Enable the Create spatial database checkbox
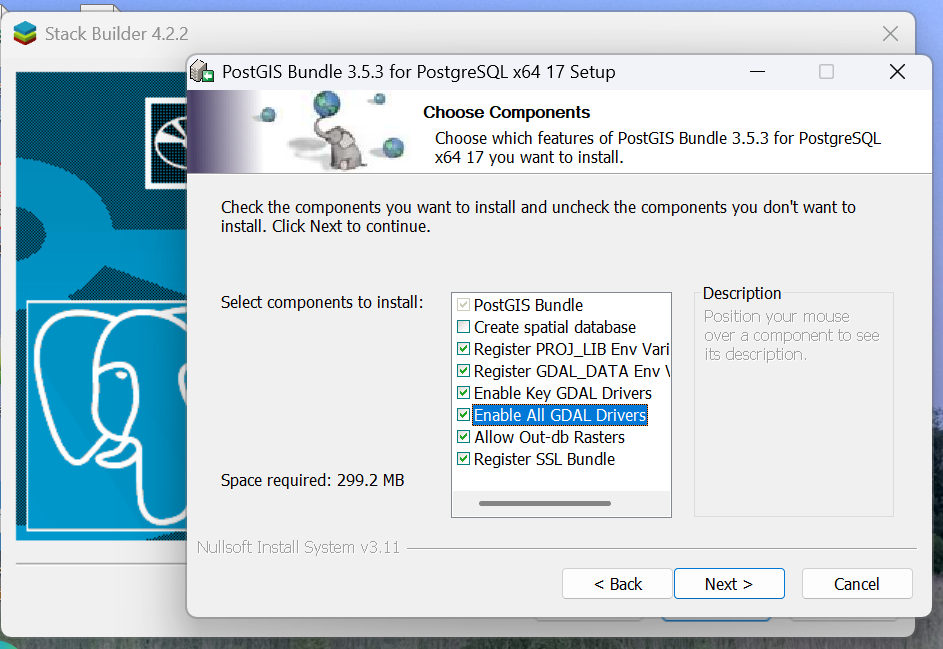This screenshot has height=649, width=943. [463, 327]
